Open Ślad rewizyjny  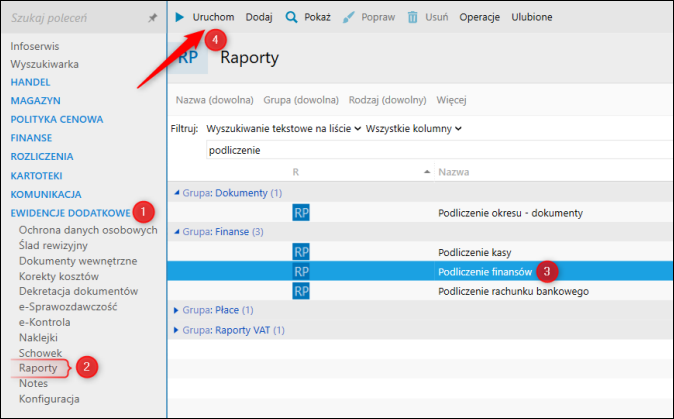click(x=53, y=245)
